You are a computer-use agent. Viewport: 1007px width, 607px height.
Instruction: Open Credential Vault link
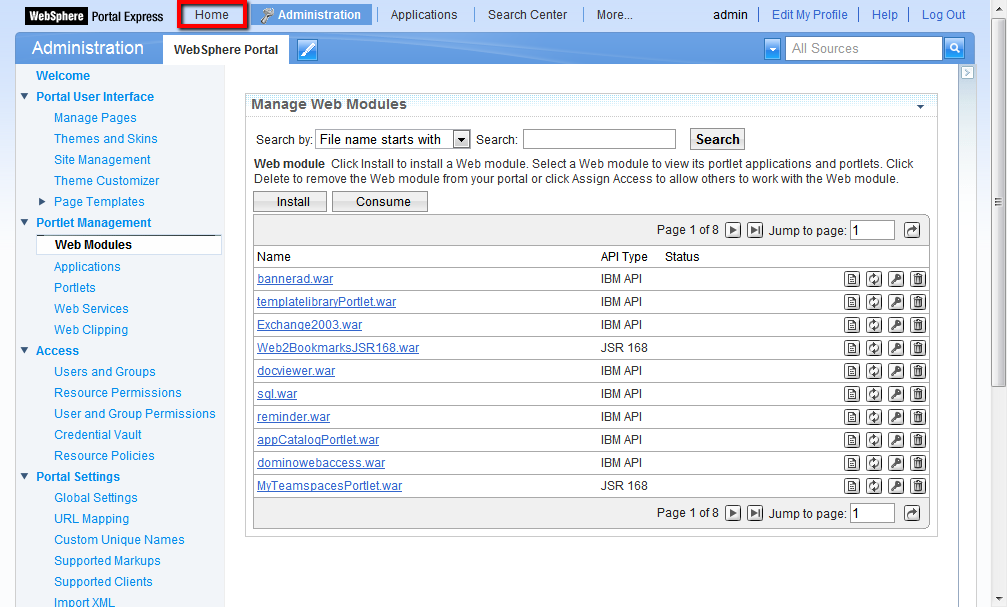tap(98, 435)
